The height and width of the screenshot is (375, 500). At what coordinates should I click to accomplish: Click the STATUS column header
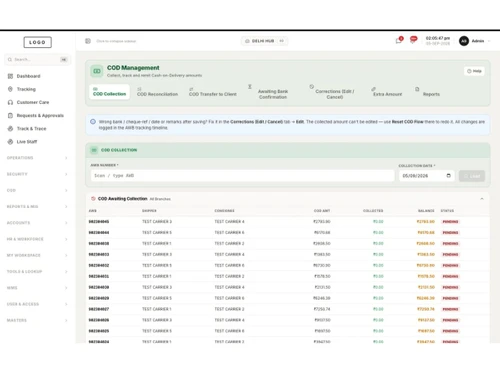(447, 211)
